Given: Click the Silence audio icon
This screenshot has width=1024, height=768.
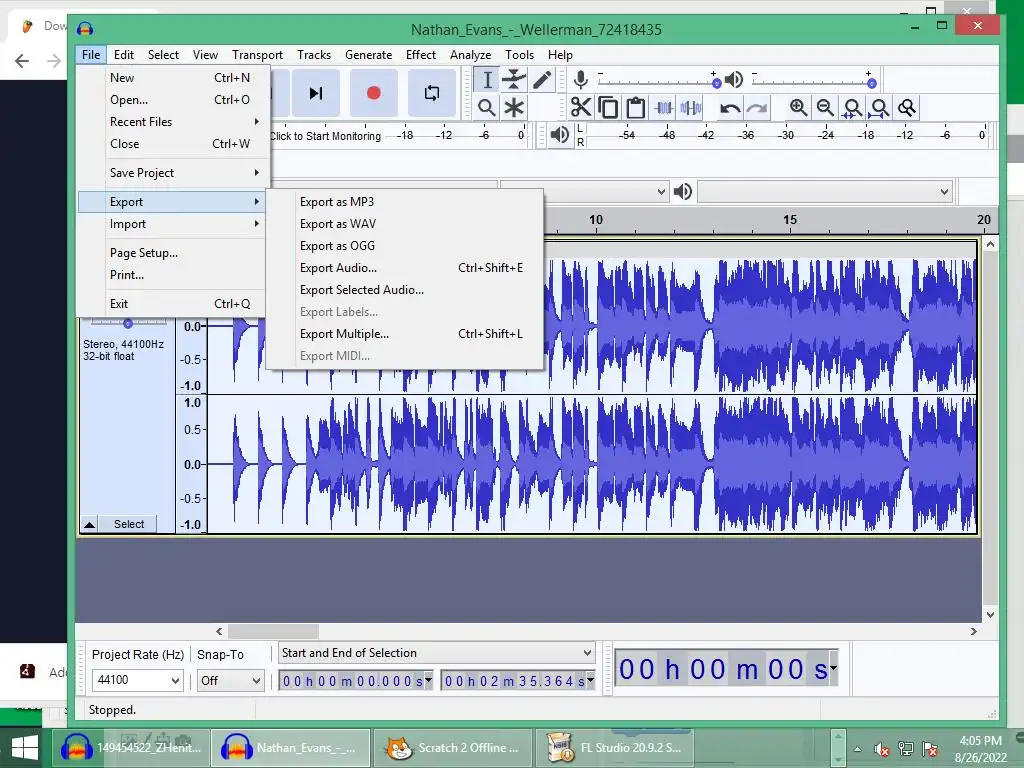Looking at the screenshot, I should (691, 107).
